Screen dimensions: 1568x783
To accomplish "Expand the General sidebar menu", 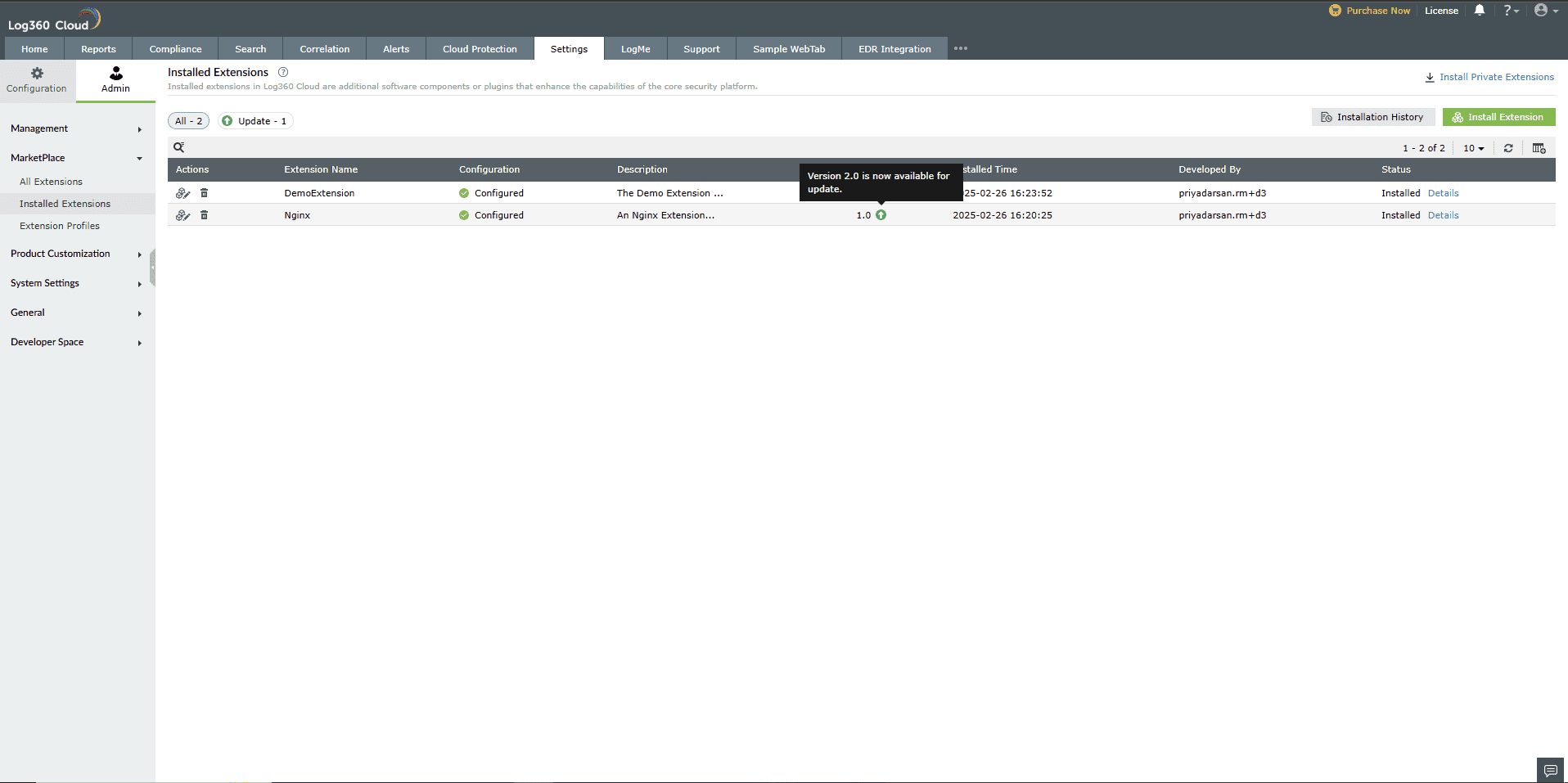I will click(x=77, y=313).
